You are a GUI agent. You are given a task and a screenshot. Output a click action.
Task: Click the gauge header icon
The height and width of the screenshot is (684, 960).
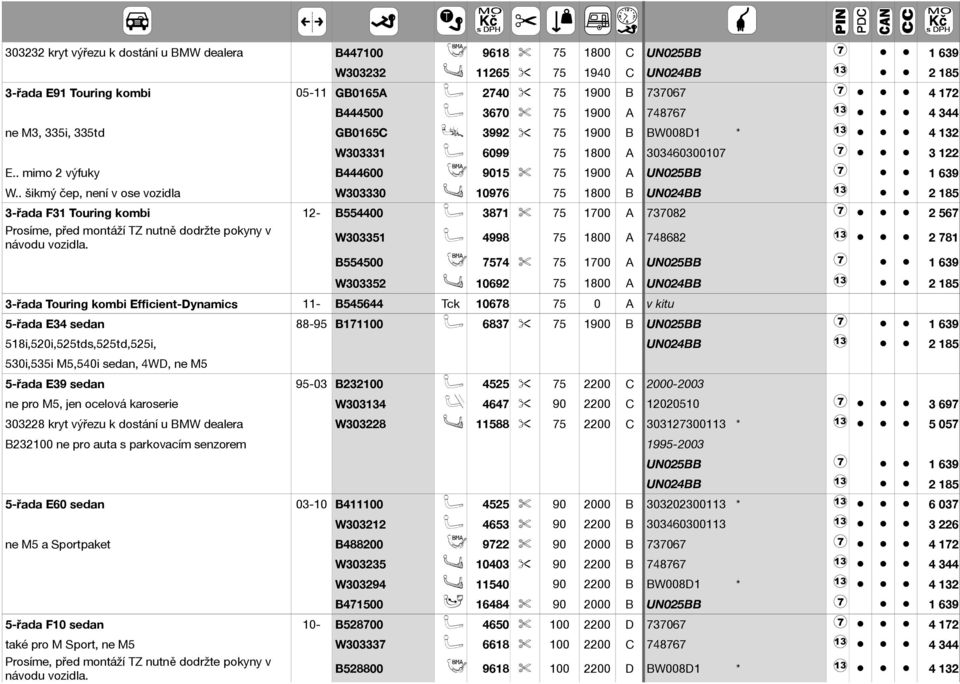click(627, 21)
